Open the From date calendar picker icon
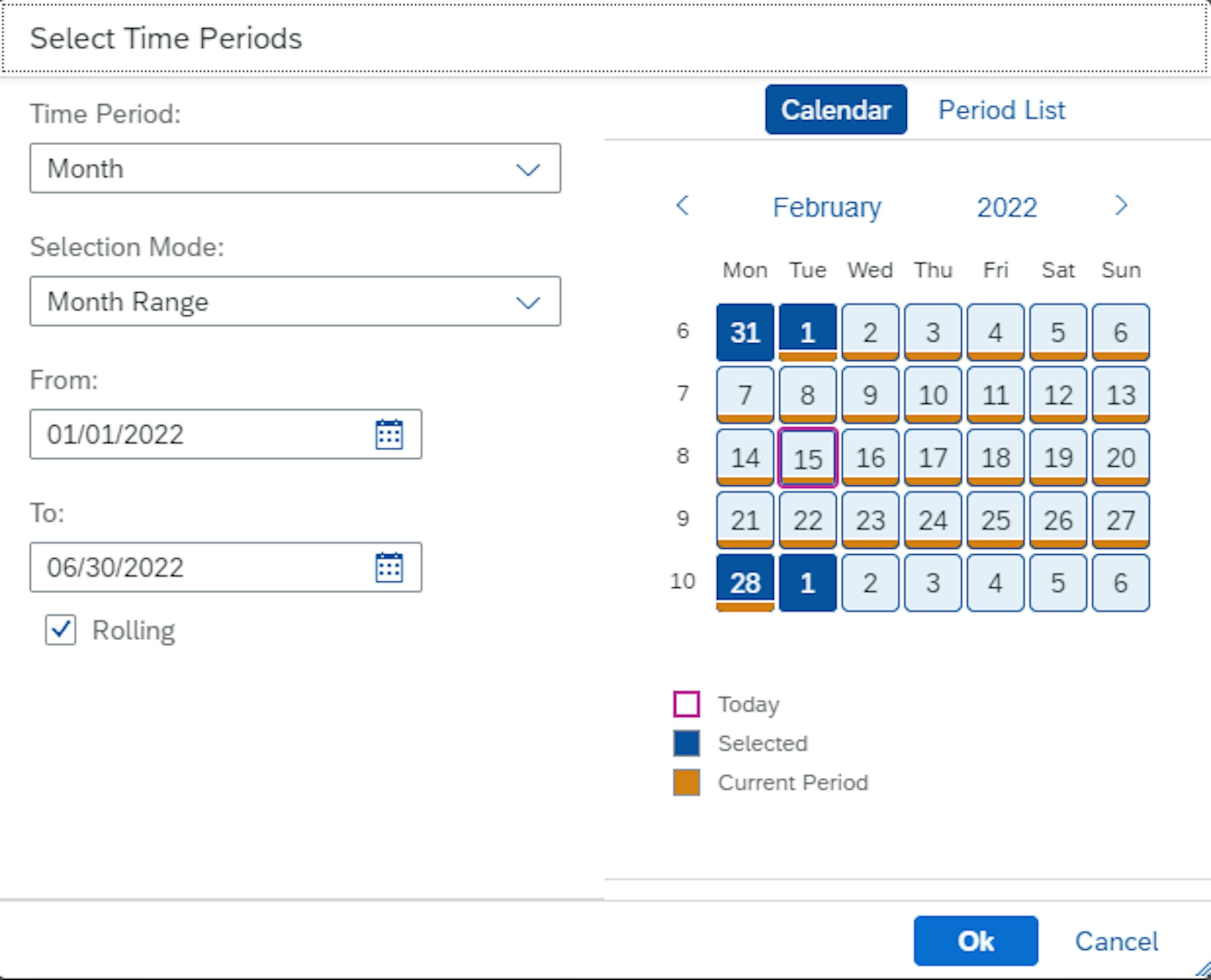The image size is (1211, 980). point(389,434)
